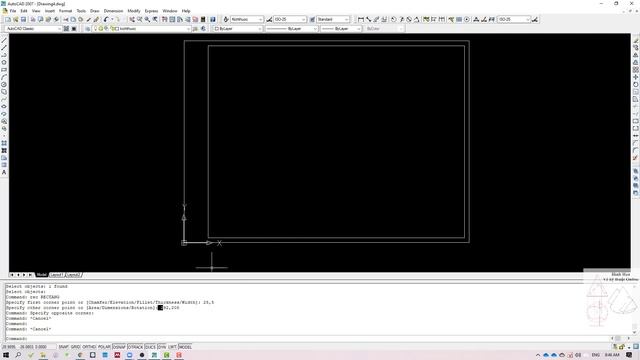Open the Dimension menu
The image size is (640, 360).
(x=113, y=11)
